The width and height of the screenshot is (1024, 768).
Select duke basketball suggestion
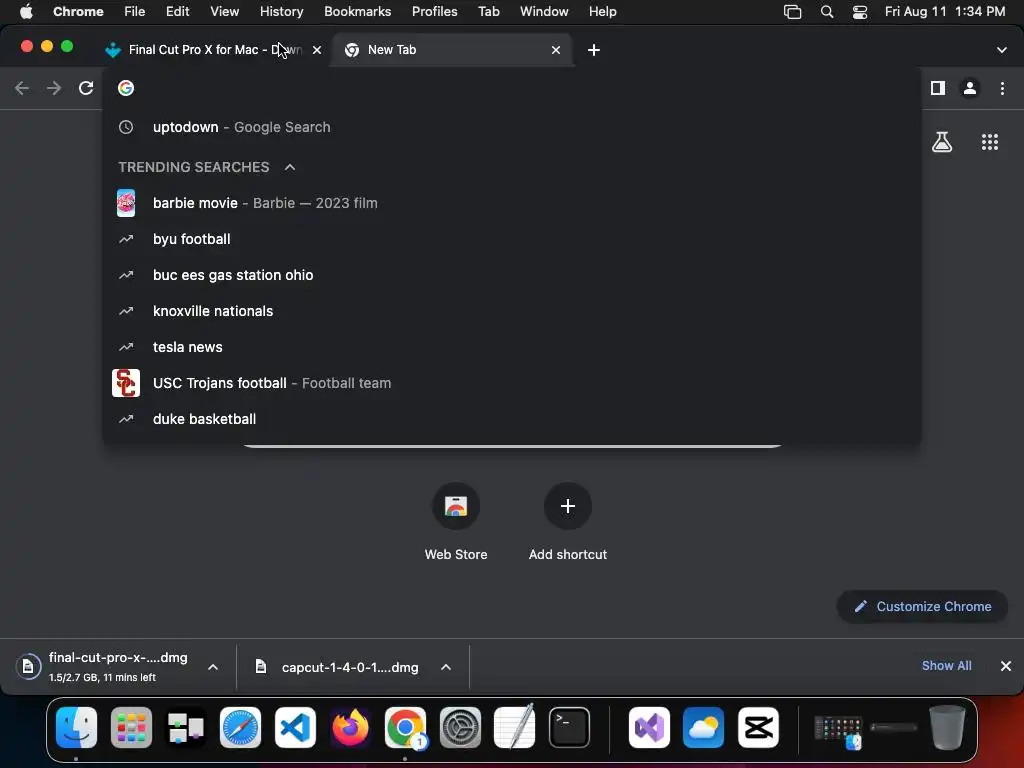[x=512, y=419]
